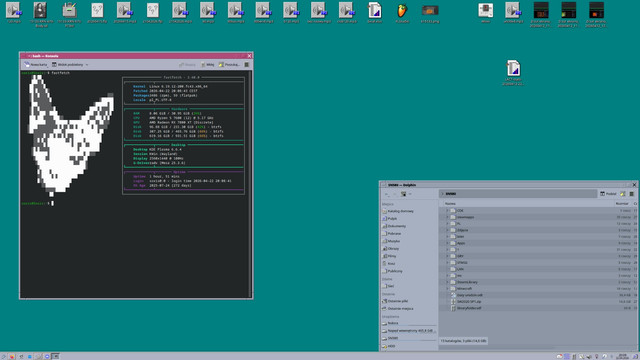
Task: Open Pulpit in Dolphin places
Action: [389, 219]
